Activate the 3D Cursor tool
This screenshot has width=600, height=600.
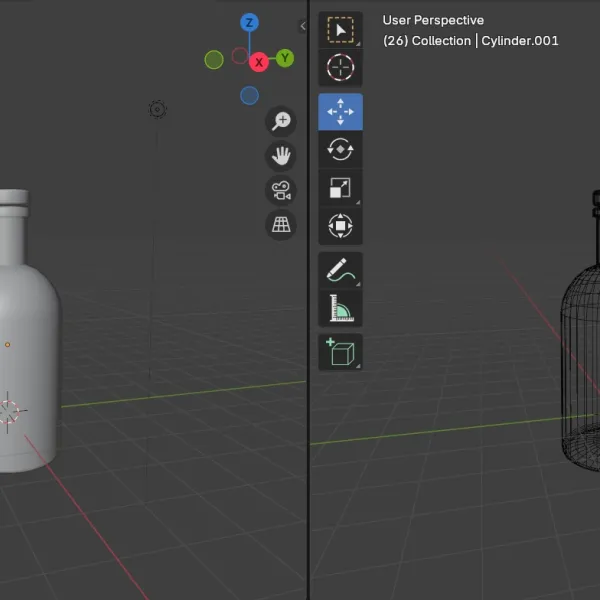pyautogui.click(x=340, y=67)
